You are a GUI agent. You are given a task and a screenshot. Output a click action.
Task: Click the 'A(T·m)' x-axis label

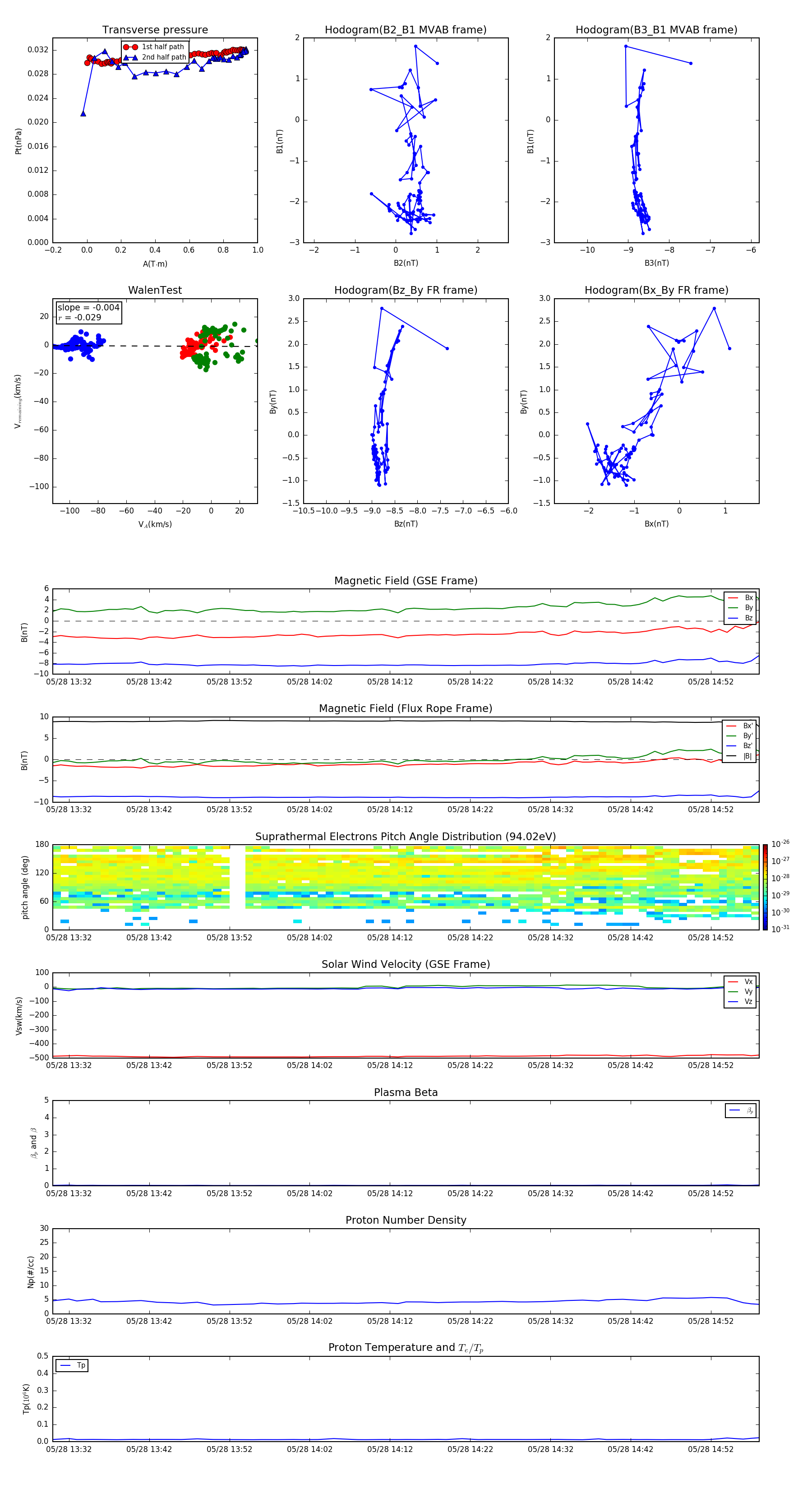pos(155,264)
